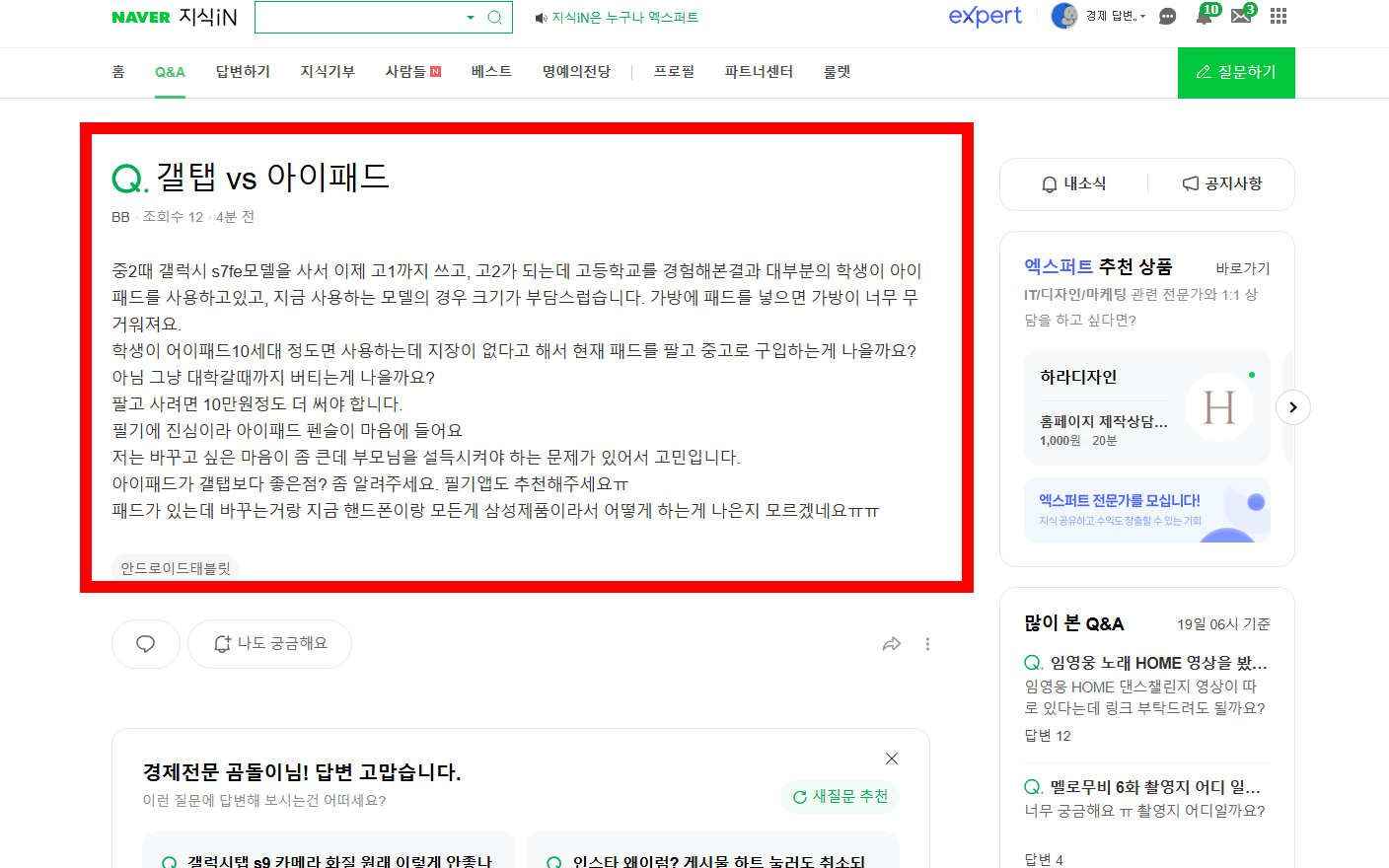The height and width of the screenshot is (868, 1389).
Task: Open the three-dot more options menu
Action: pyautogui.click(x=927, y=644)
